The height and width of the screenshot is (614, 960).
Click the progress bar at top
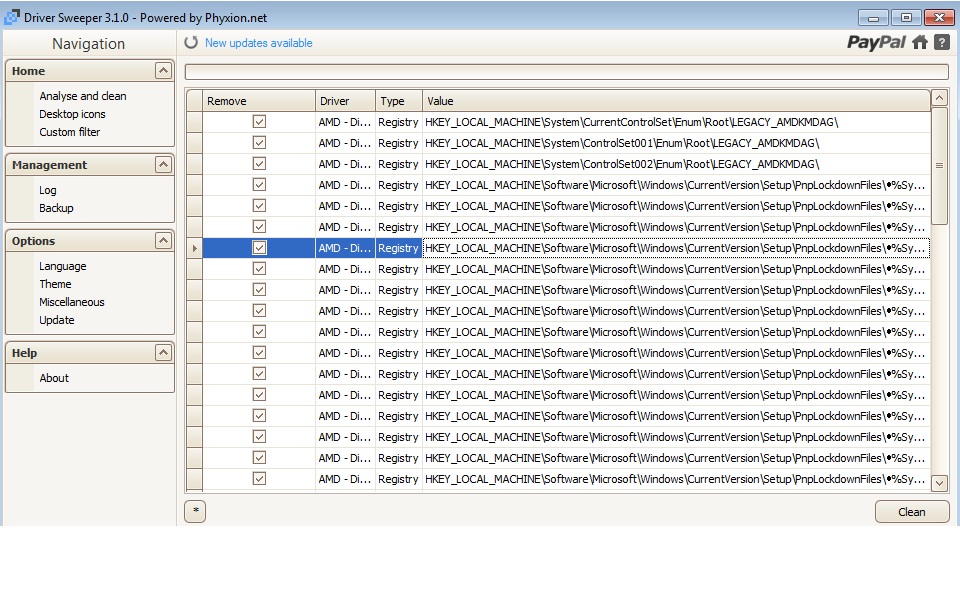point(566,72)
